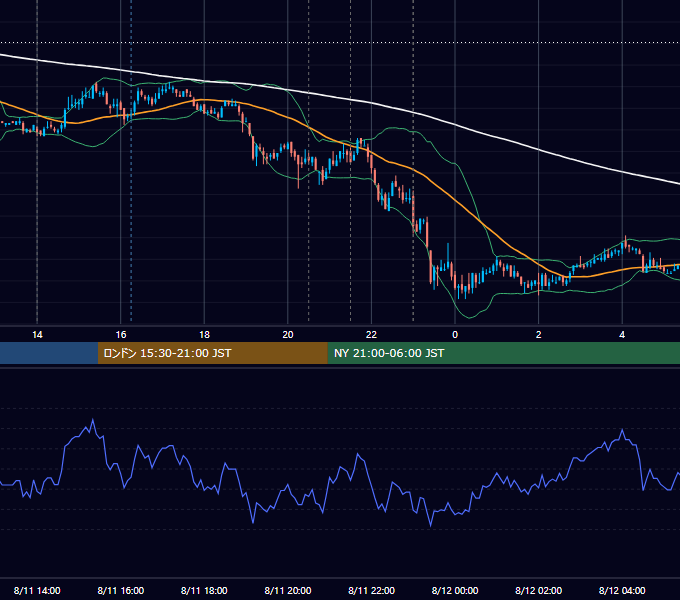The image size is (680, 600).
Task: Click the hour label 20 on price chart axis
Action: pos(288,335)
